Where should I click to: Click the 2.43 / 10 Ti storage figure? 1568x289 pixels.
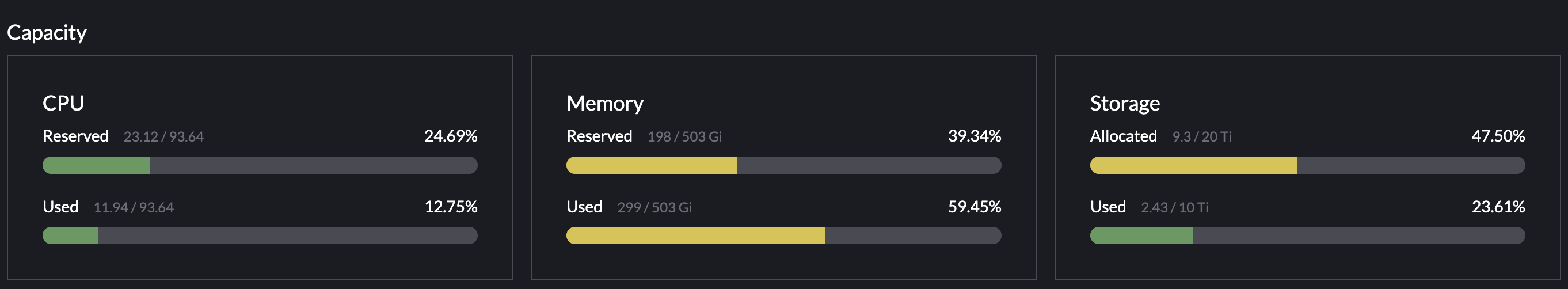click(1174, 207)
